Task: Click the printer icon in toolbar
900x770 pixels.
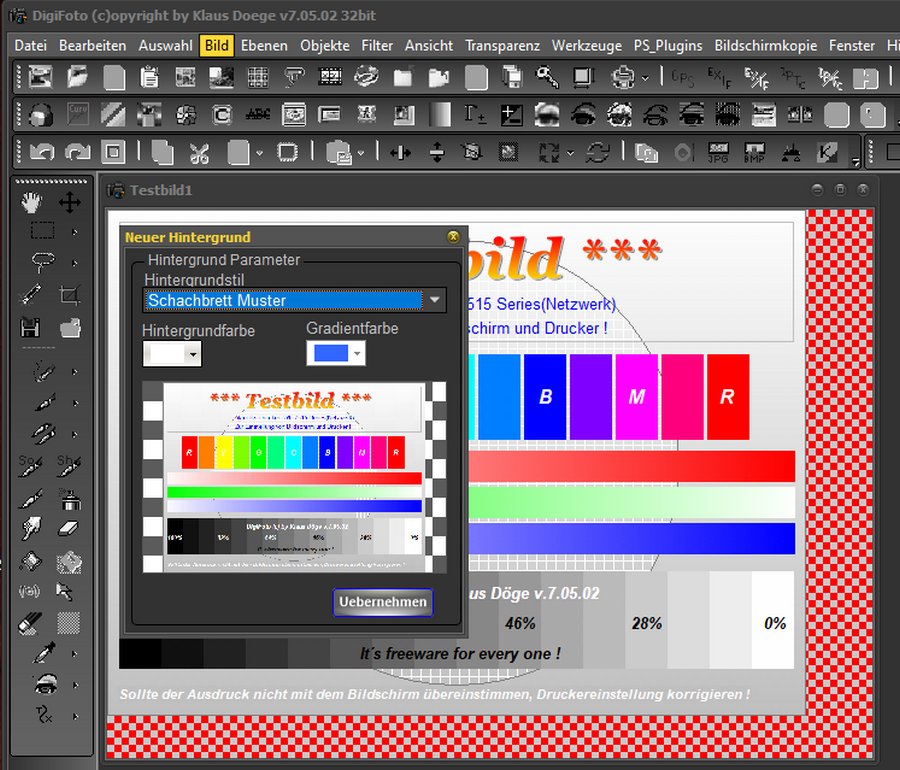Action: (623, 77)
